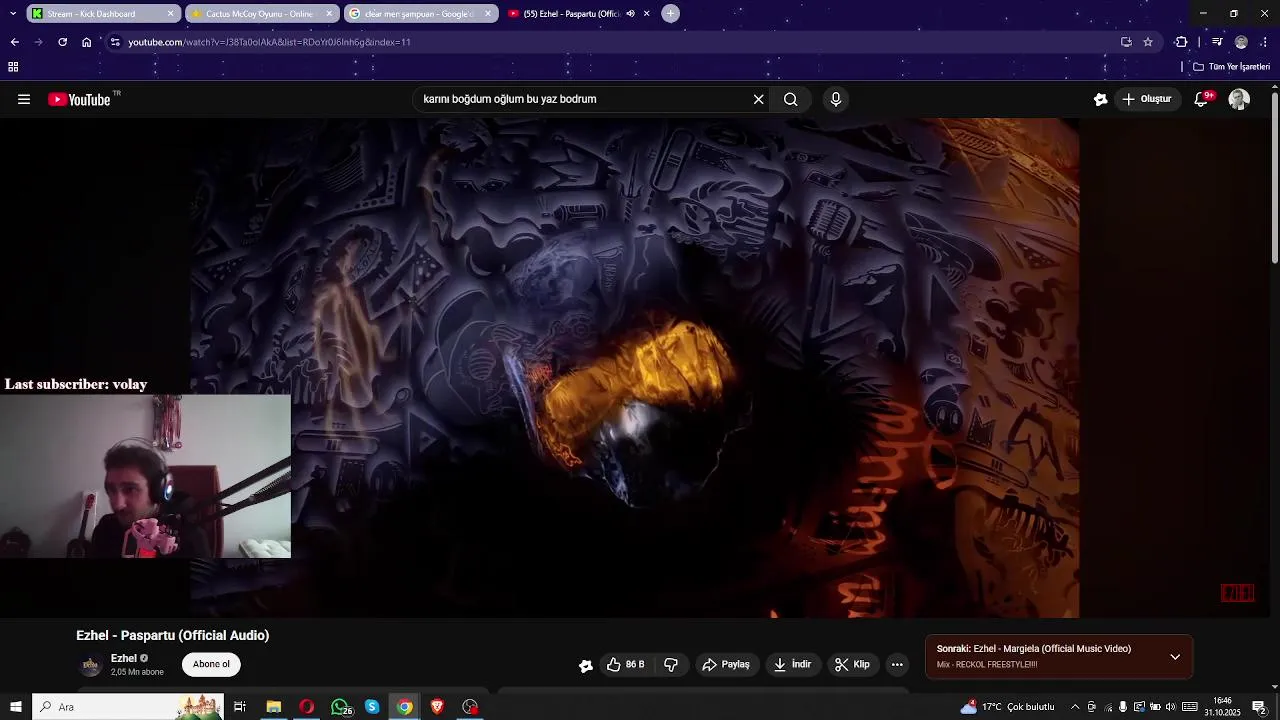Show hidden system tray icons
1280x720 pixels.
(x=1075, y=707)
